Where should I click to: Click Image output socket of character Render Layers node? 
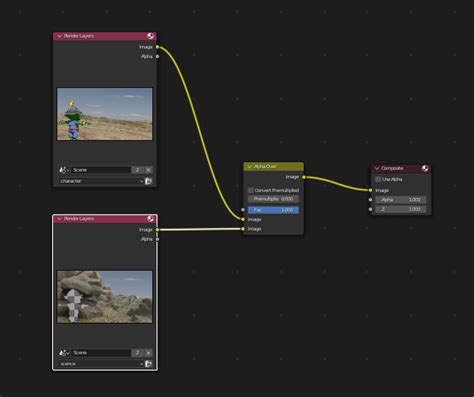point(157,47)
